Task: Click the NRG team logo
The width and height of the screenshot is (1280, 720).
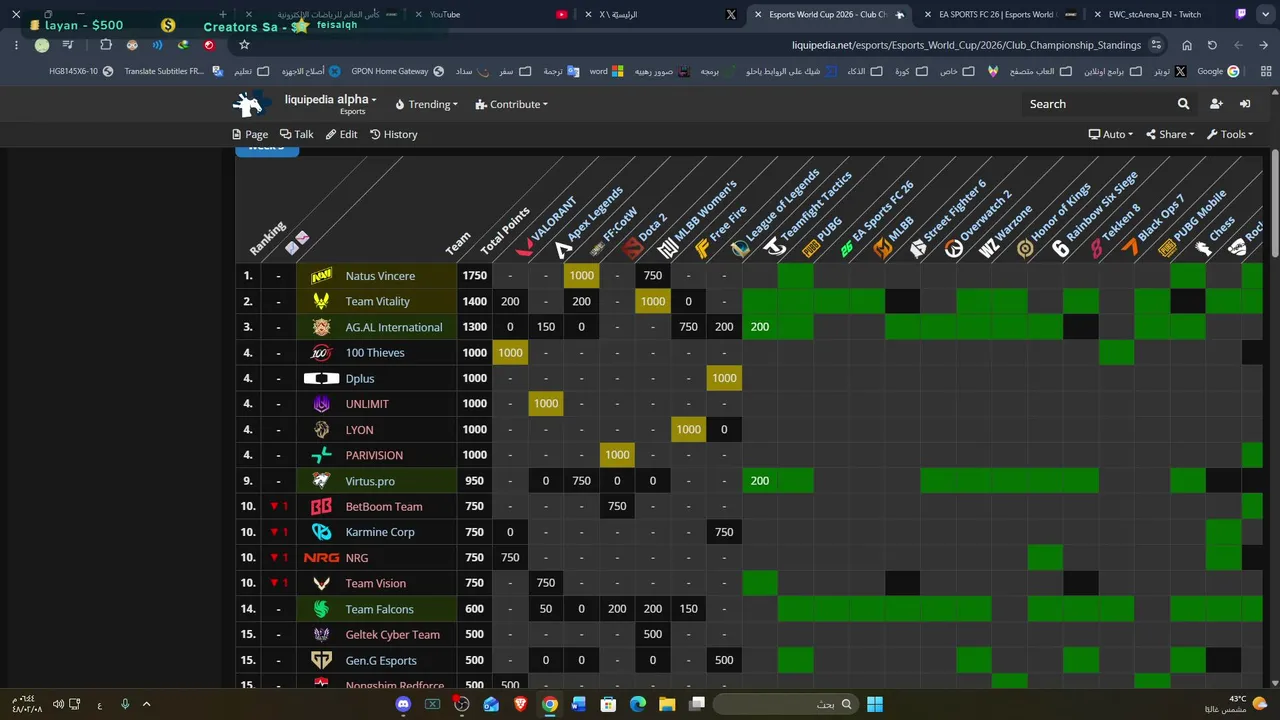Action: pyautogui.click(x=321, y=558)
